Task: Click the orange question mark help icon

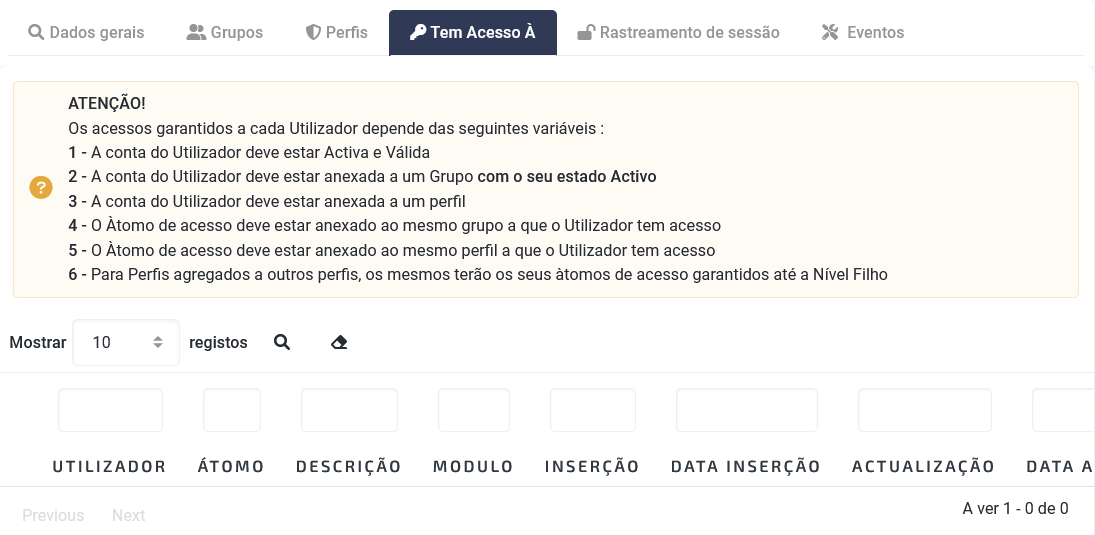Action: 41,188
